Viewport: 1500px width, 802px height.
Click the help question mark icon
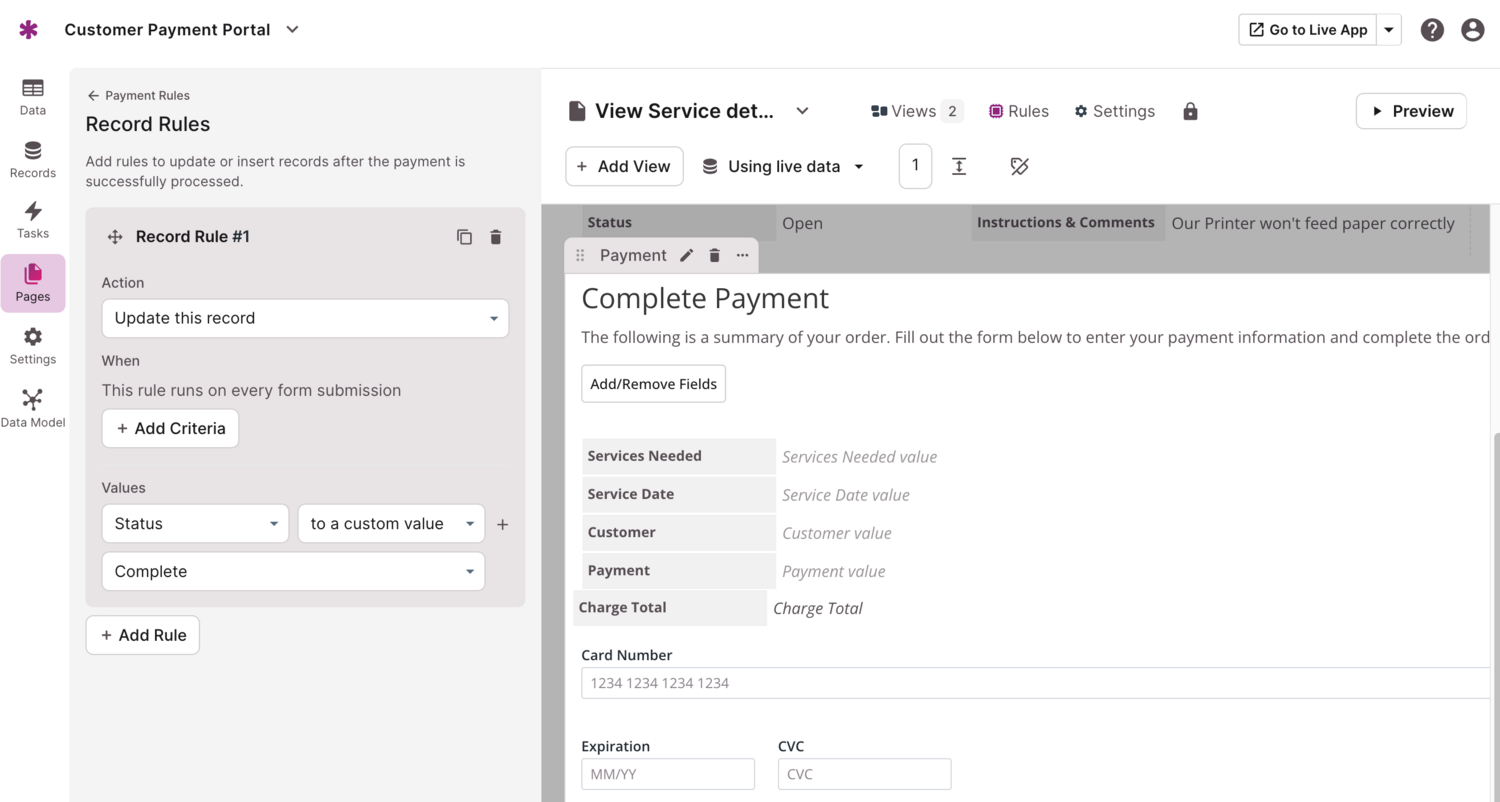1432,29
